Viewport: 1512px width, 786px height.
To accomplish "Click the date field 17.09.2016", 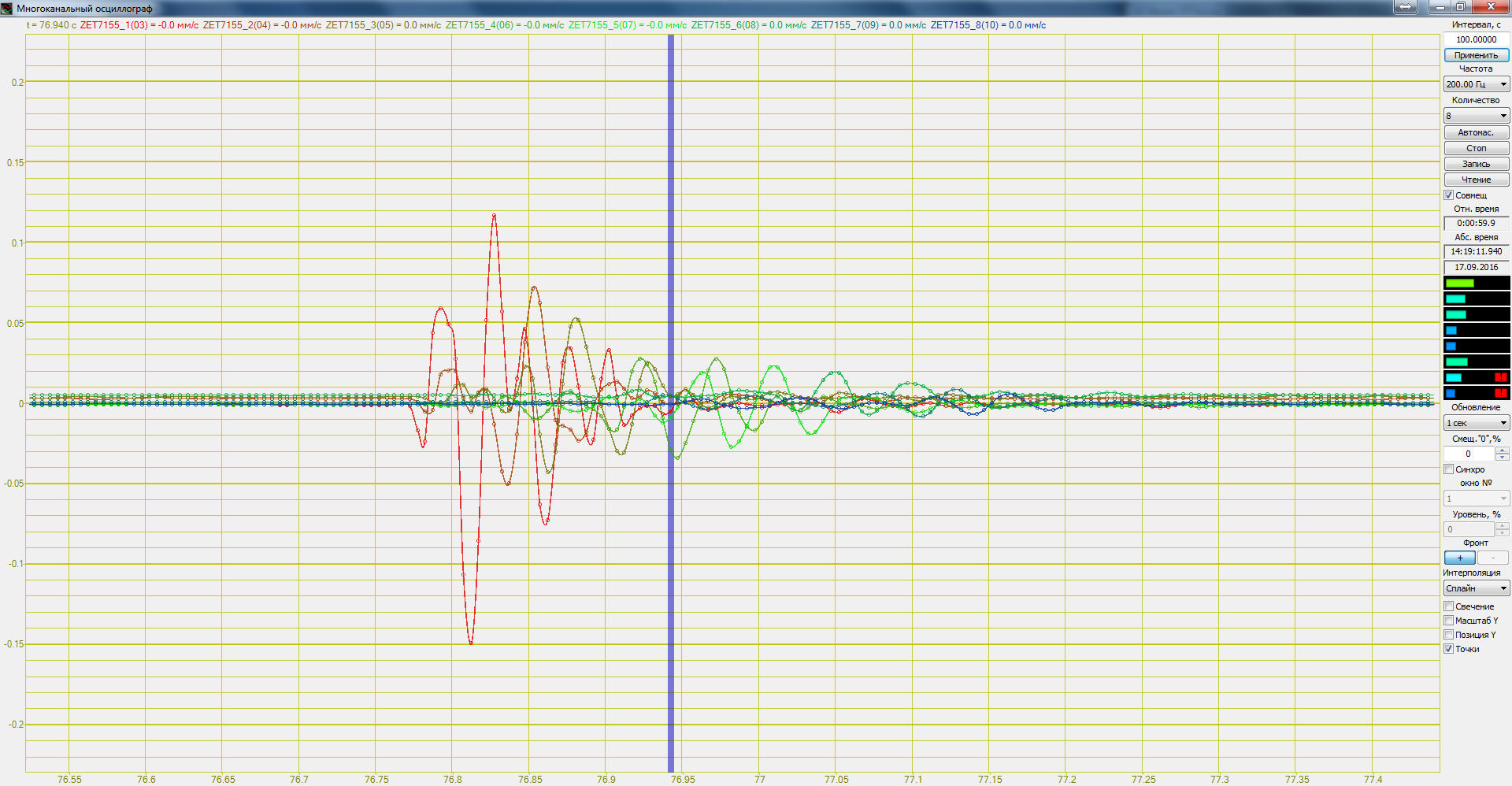I will tap(1476, 268).
